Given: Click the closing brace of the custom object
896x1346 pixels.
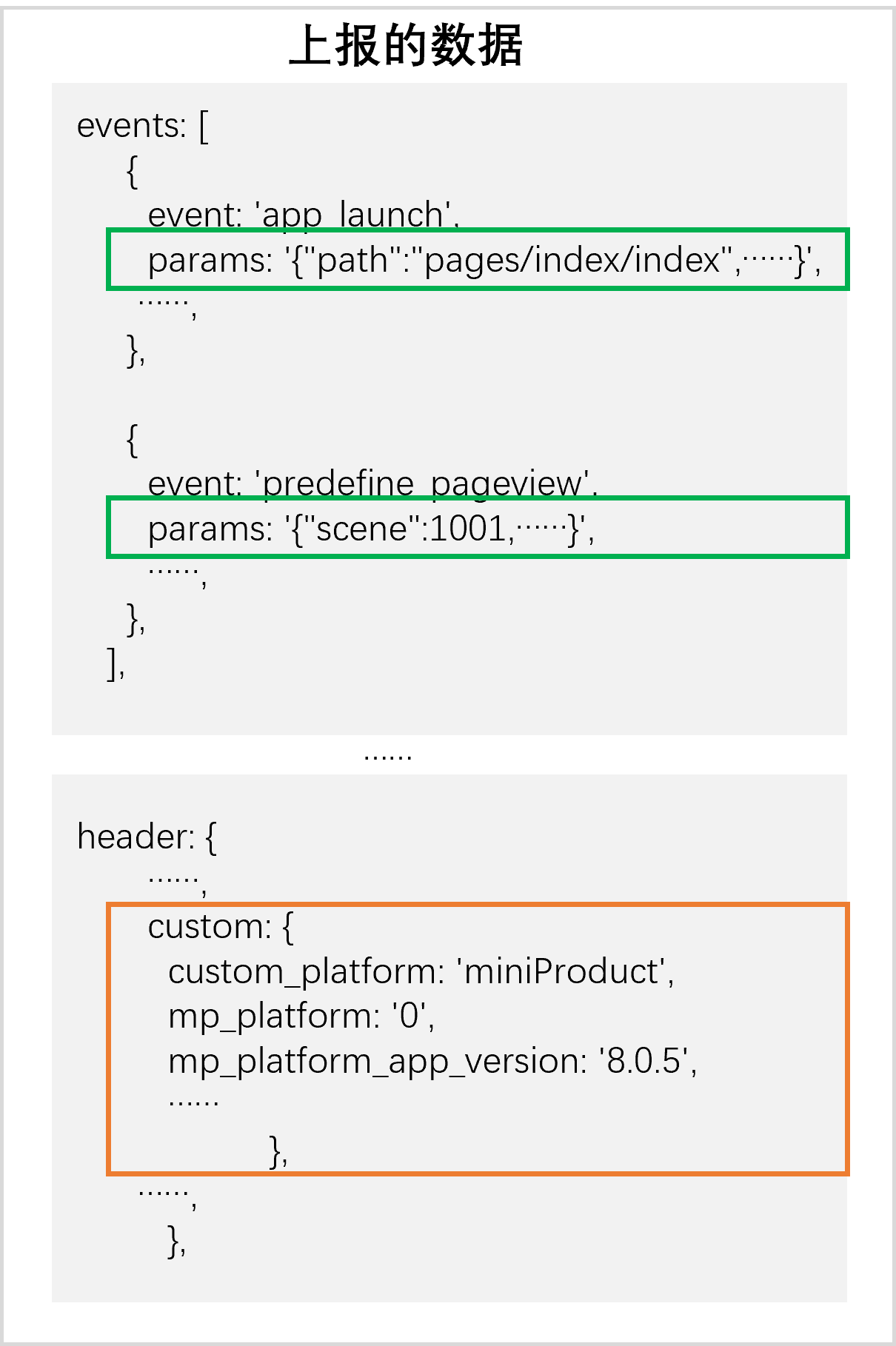Looking at the screenshot, I should point(278,1152).
